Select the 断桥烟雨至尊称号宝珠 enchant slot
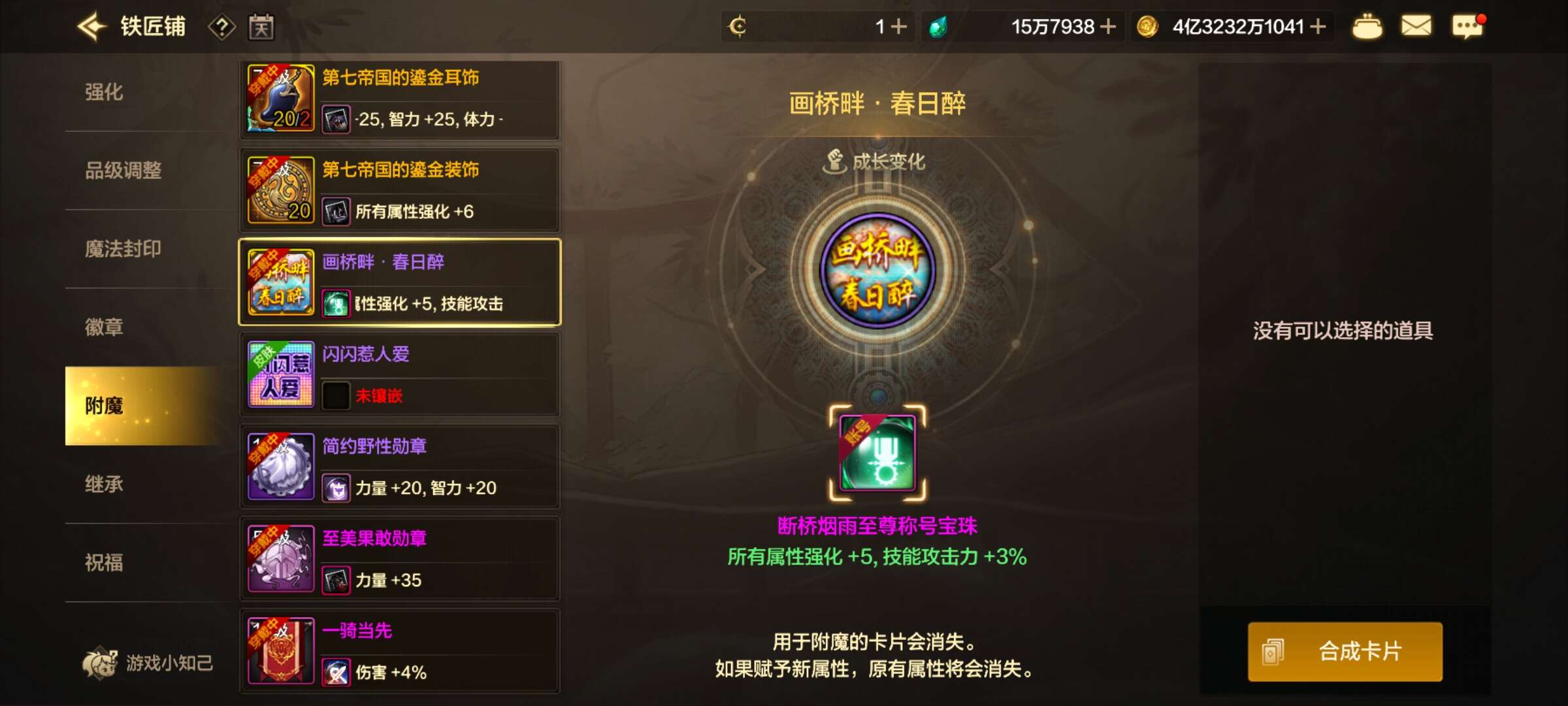 (877, 453)
